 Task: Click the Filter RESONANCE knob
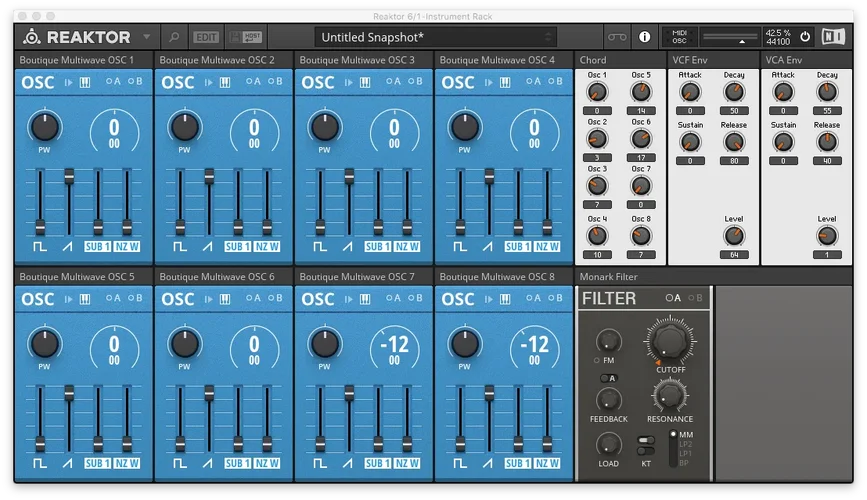[670, 394]
